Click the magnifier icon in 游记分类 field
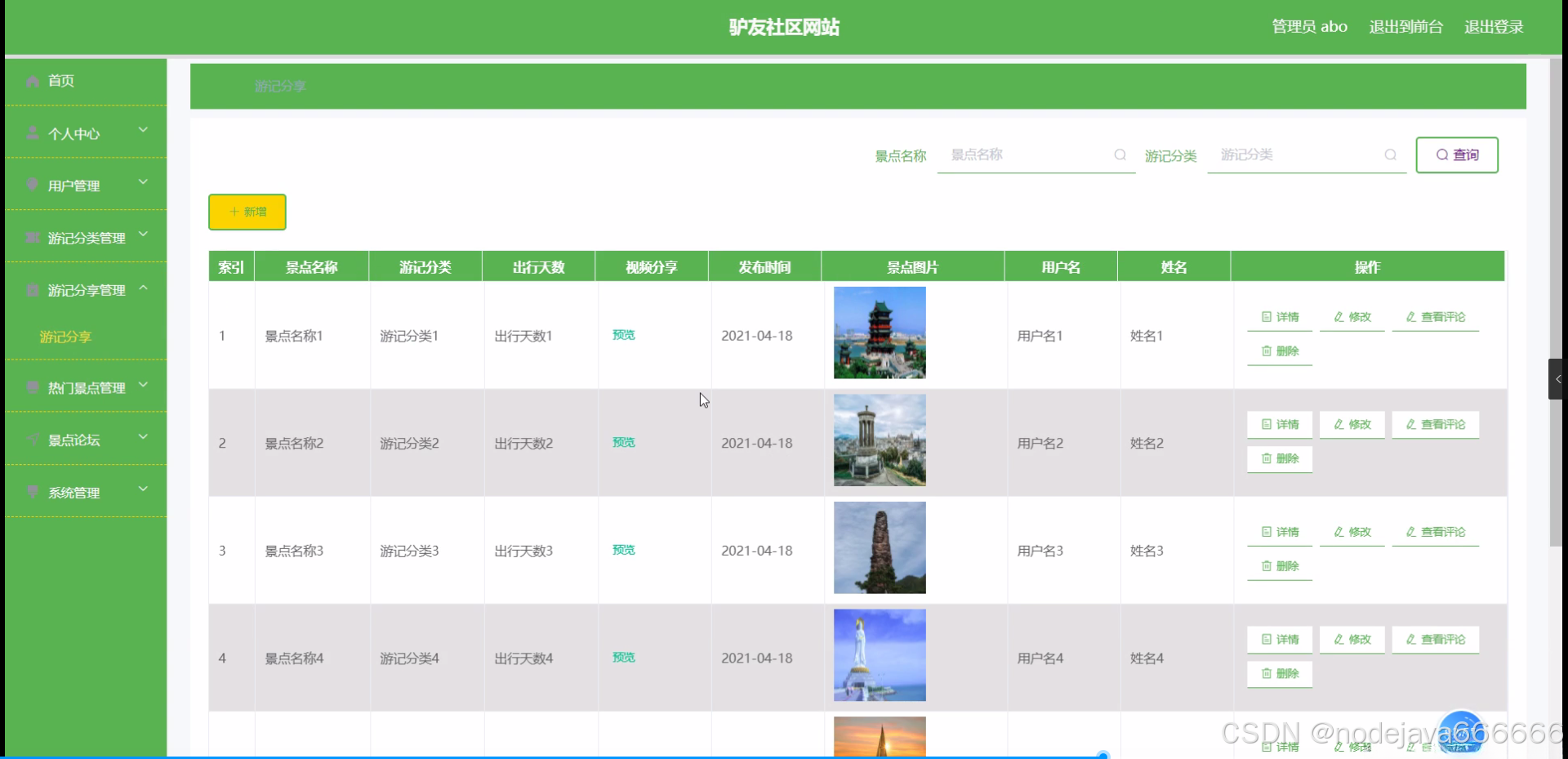Screen dimensions: 1568x759 pyautogui.click(x=1391, y=155)
